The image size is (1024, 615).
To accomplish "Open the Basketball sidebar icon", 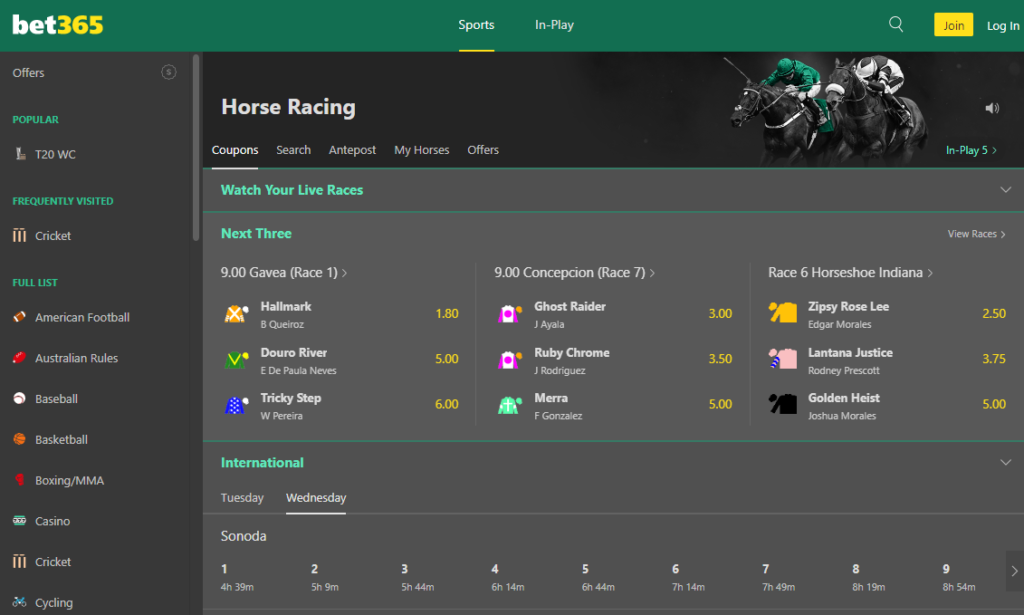I will [19, 439].
